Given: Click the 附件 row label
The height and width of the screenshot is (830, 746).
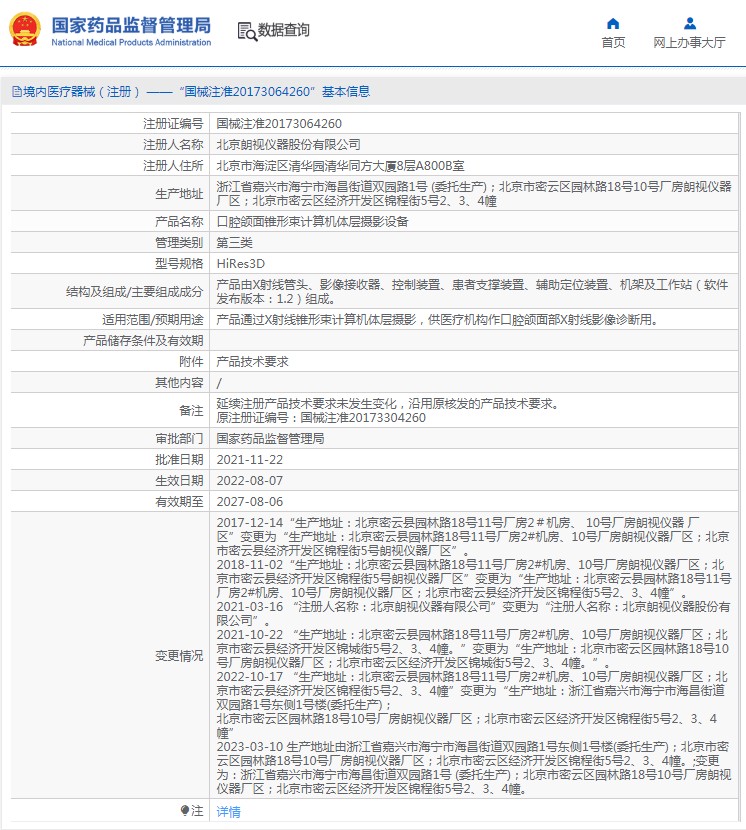Looking at the screenshot, I should coord(191,362).
